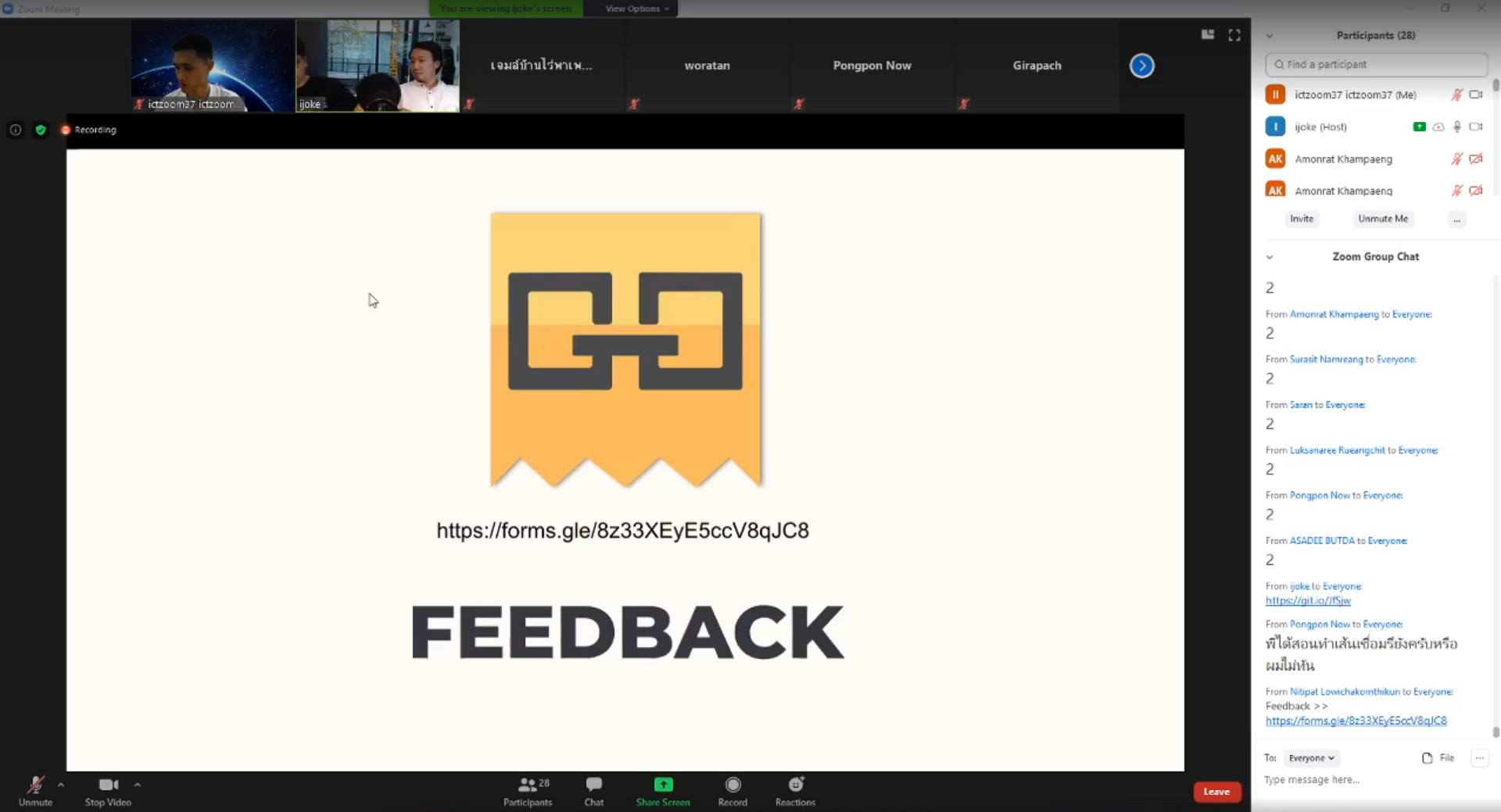
Task: Toggle ictzoom37 (Me) muted microphone icon
Action: (1457, 95)
